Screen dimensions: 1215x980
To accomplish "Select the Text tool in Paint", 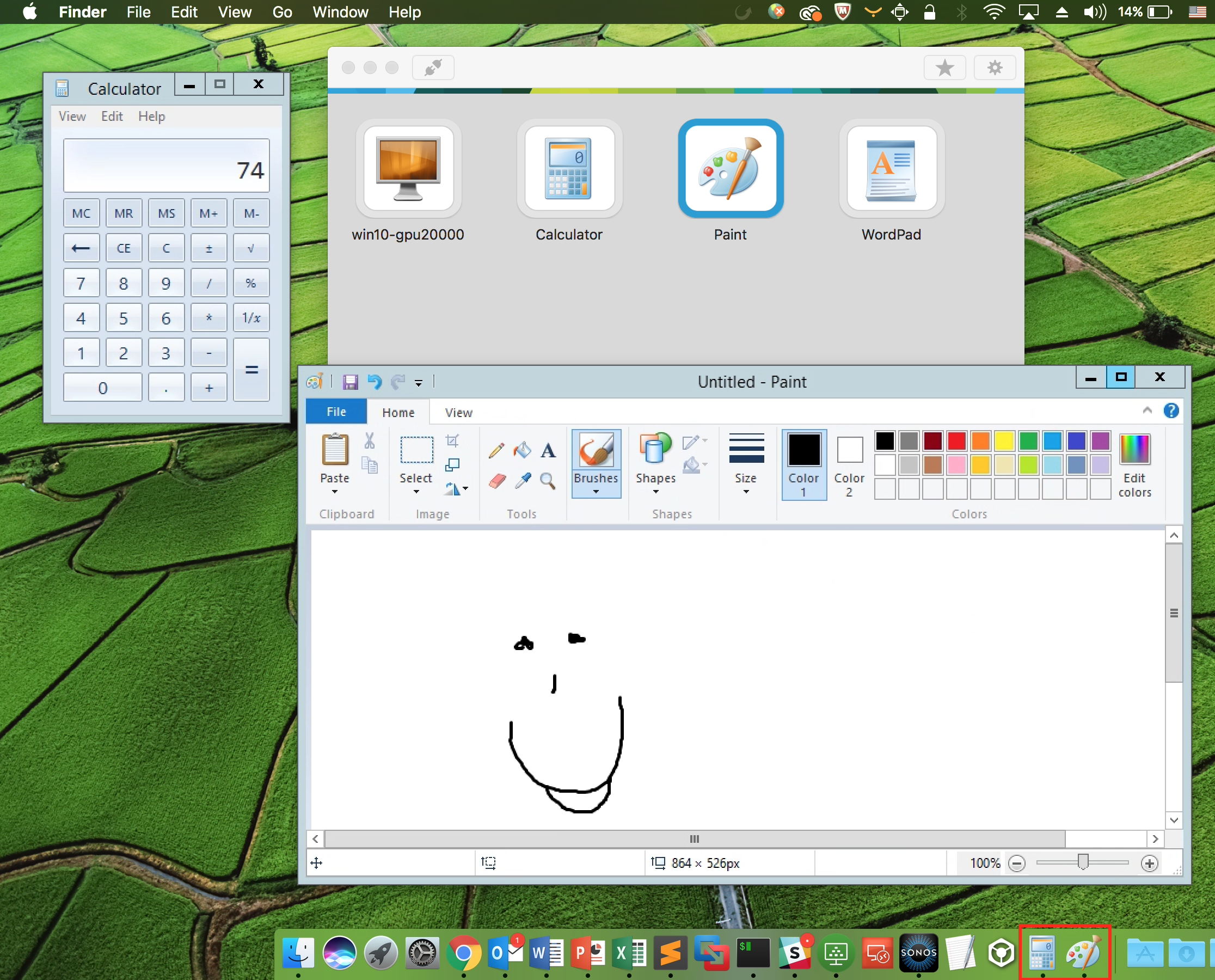I will [549, 450].
